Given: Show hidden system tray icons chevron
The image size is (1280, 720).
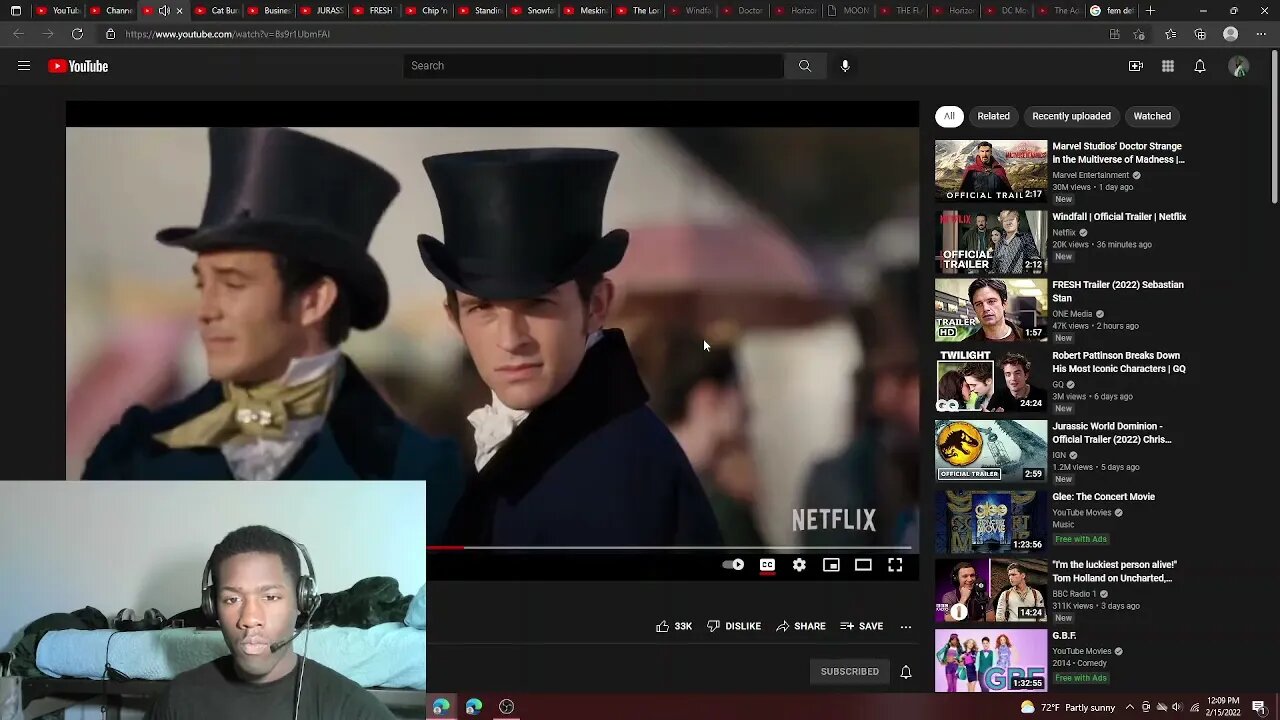Looking at the screenshot, I should tap(1131, 707).
